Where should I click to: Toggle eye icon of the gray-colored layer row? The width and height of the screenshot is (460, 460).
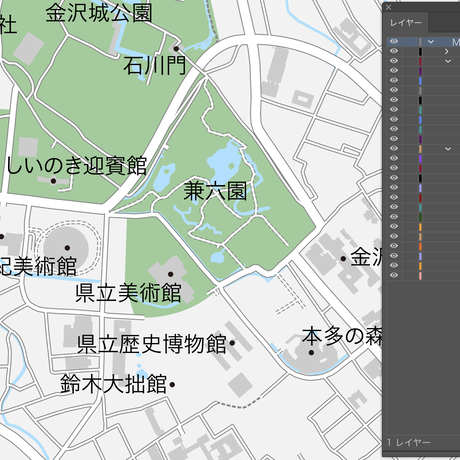pos(394,90)
